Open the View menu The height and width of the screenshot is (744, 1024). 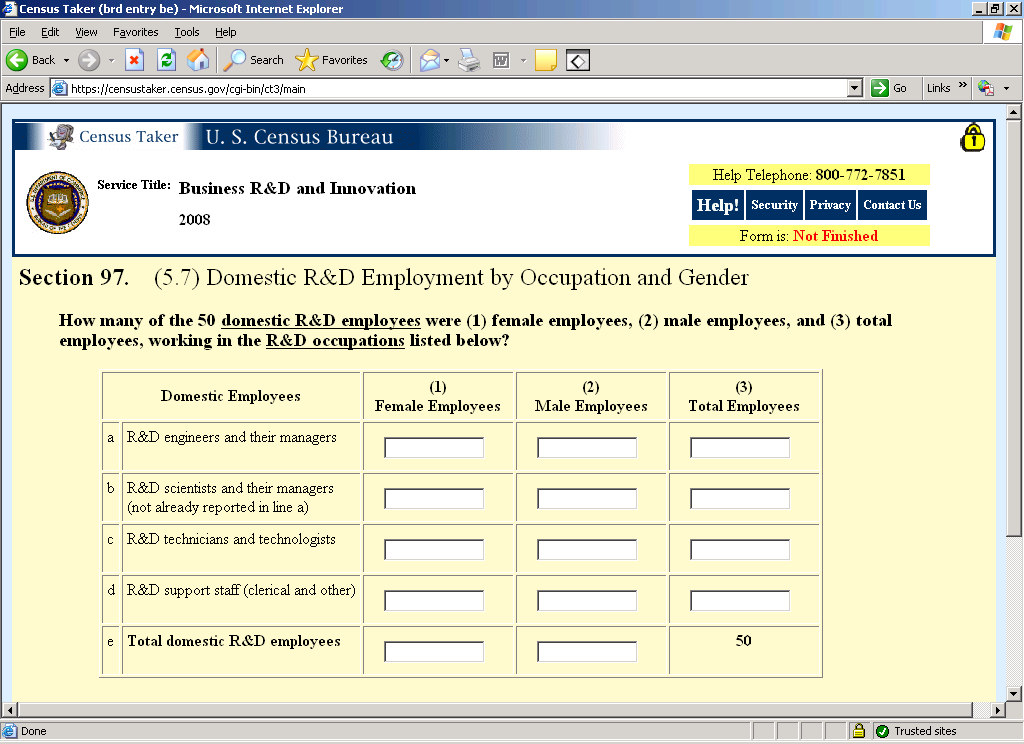pyautogui.click(x=86, y=32)
